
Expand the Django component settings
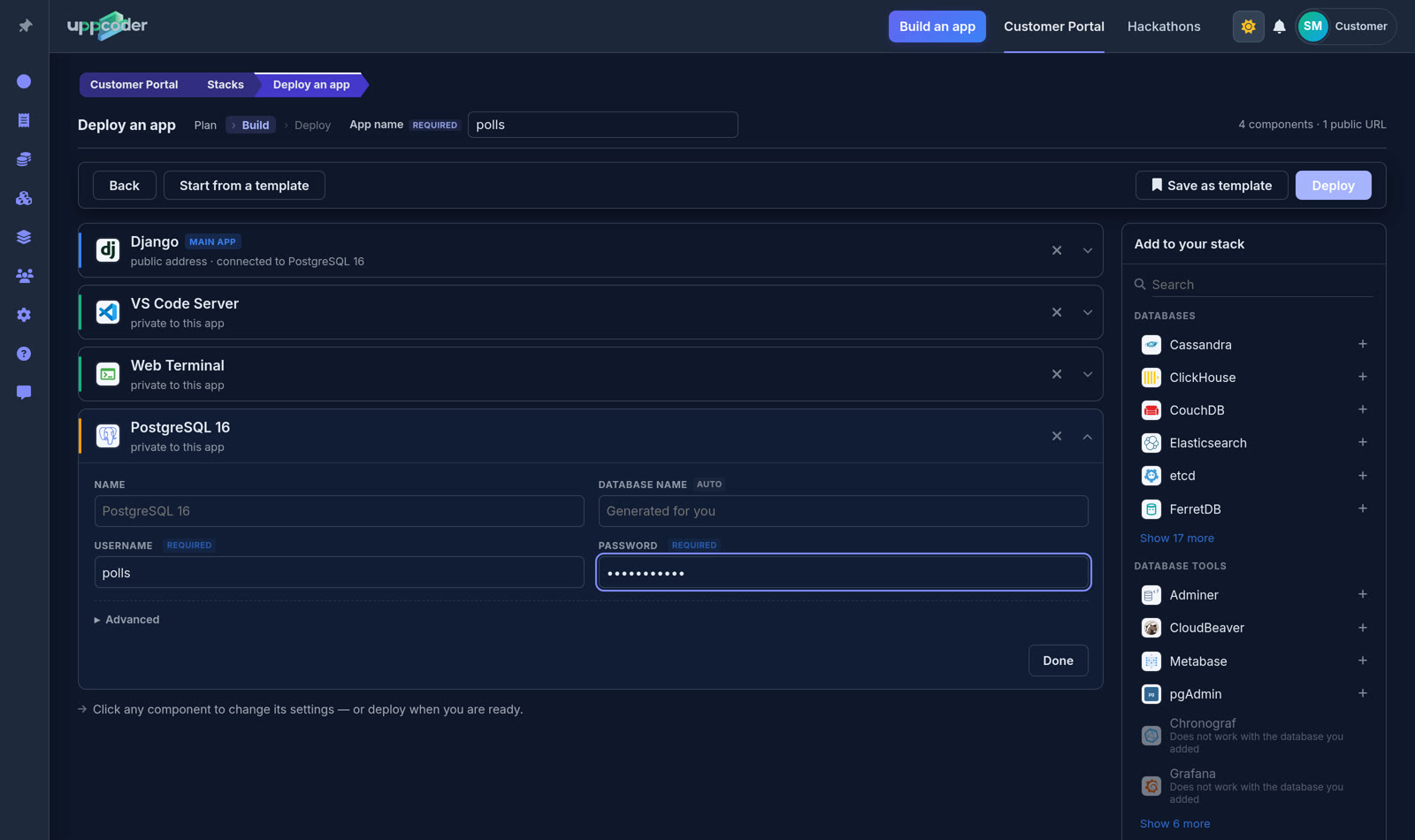(1087, 250)
